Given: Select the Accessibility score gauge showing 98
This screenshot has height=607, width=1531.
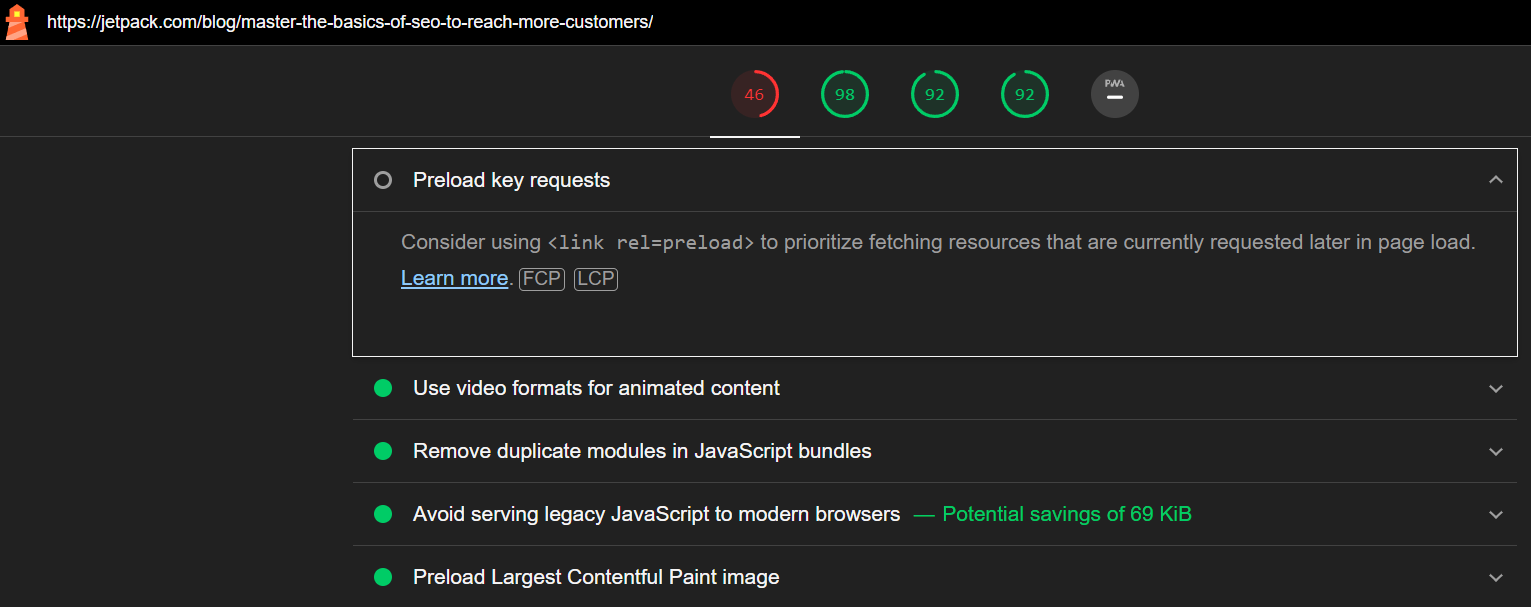Looking at the screenshot, I should (845, 95).
